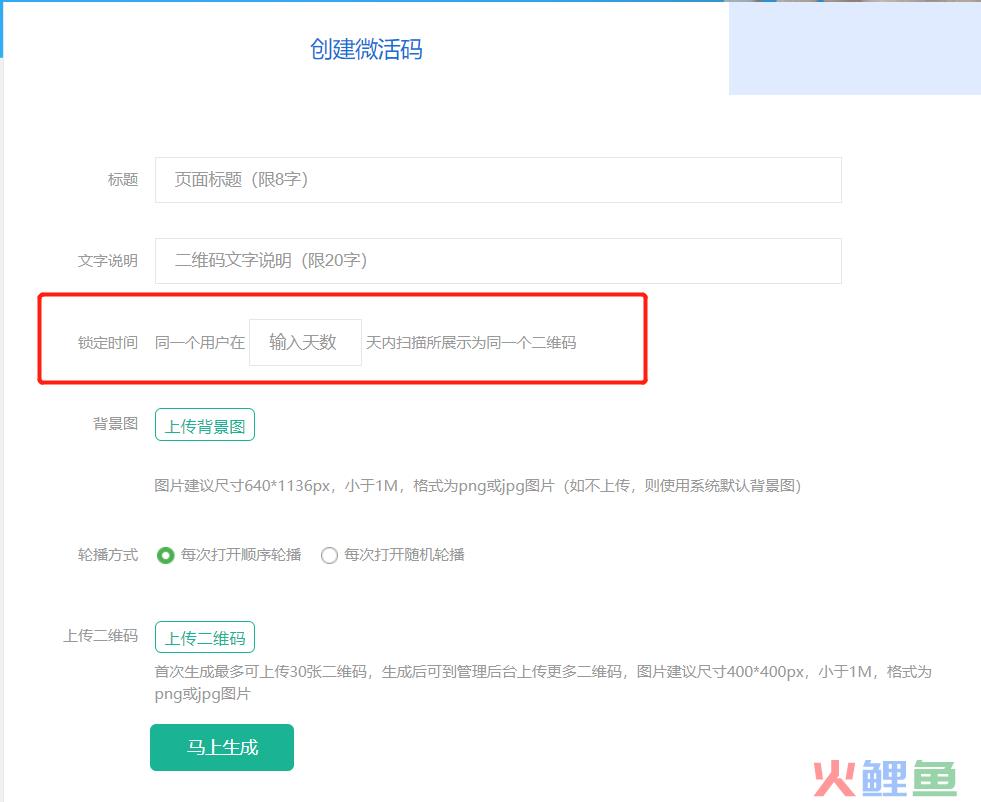
Task: Click the 背景图 label
Action: tap(116, 424)
